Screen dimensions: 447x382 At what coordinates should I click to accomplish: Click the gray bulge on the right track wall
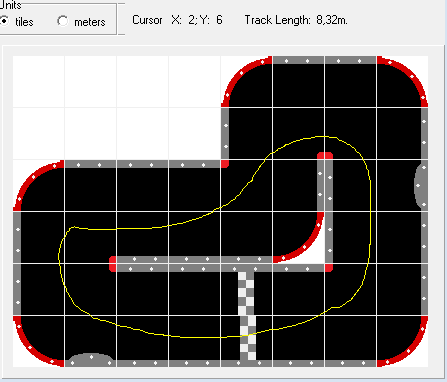coord(421,186)
